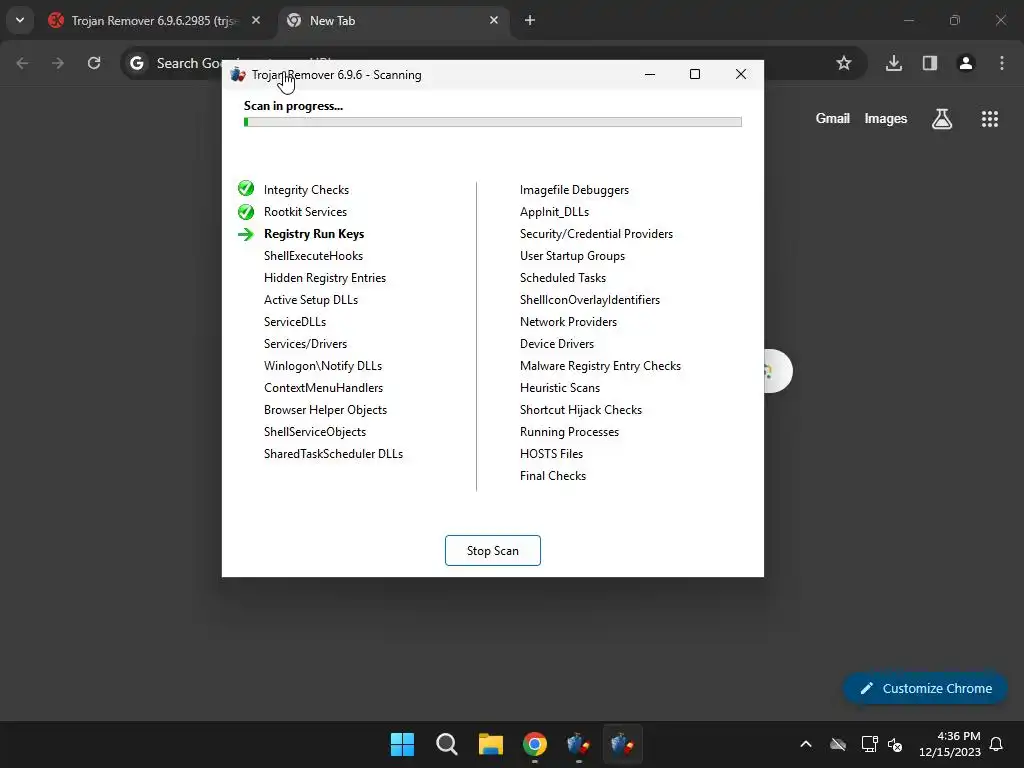Show hidden system tray icons chevron
1024x768 pixels.
806,744
